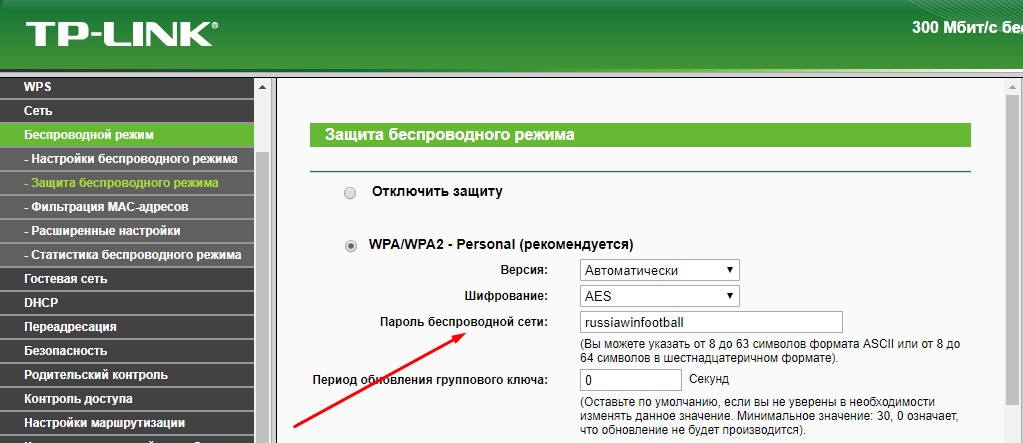Viewport: 1023px width, 443px height.
Task: Open 'Родительский контроль' menu item
Action: (x=96, y=375)
